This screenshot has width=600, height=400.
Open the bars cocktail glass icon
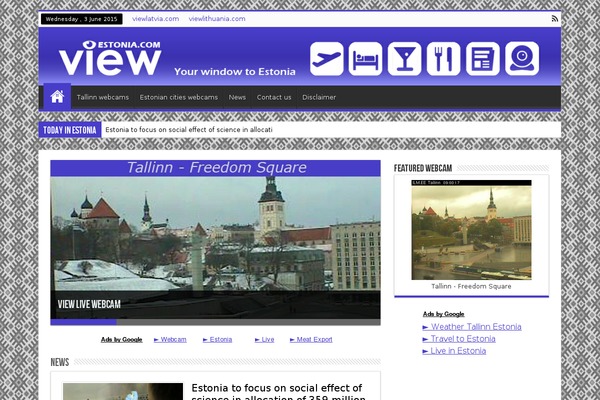404,59
